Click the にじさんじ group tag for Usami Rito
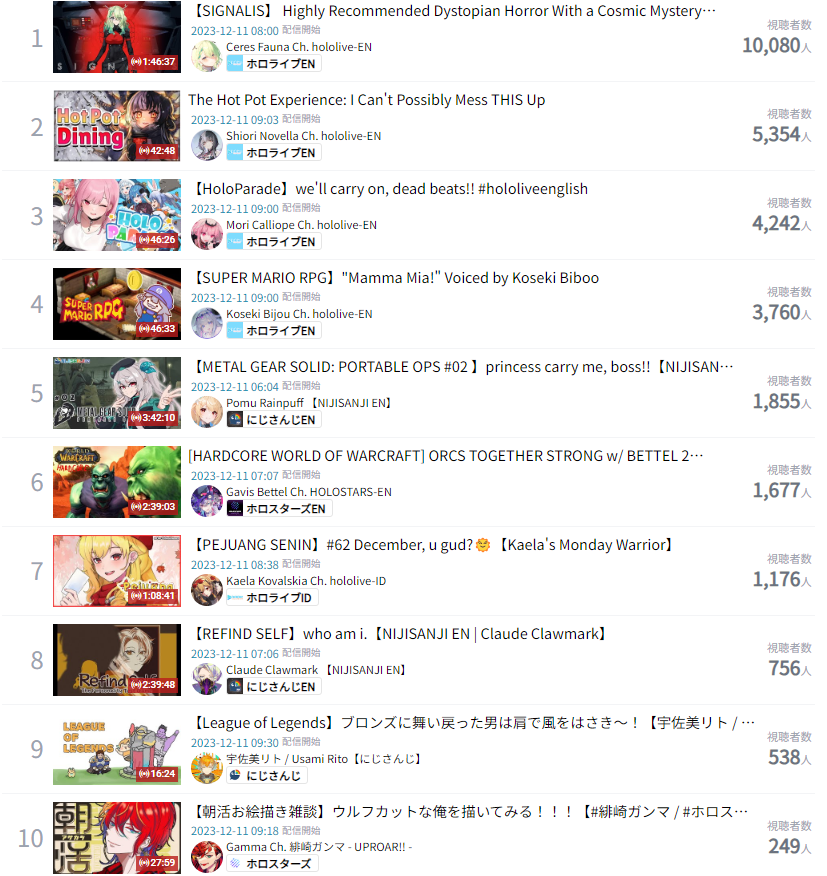827x876 pixels. [x=267, y=775]
